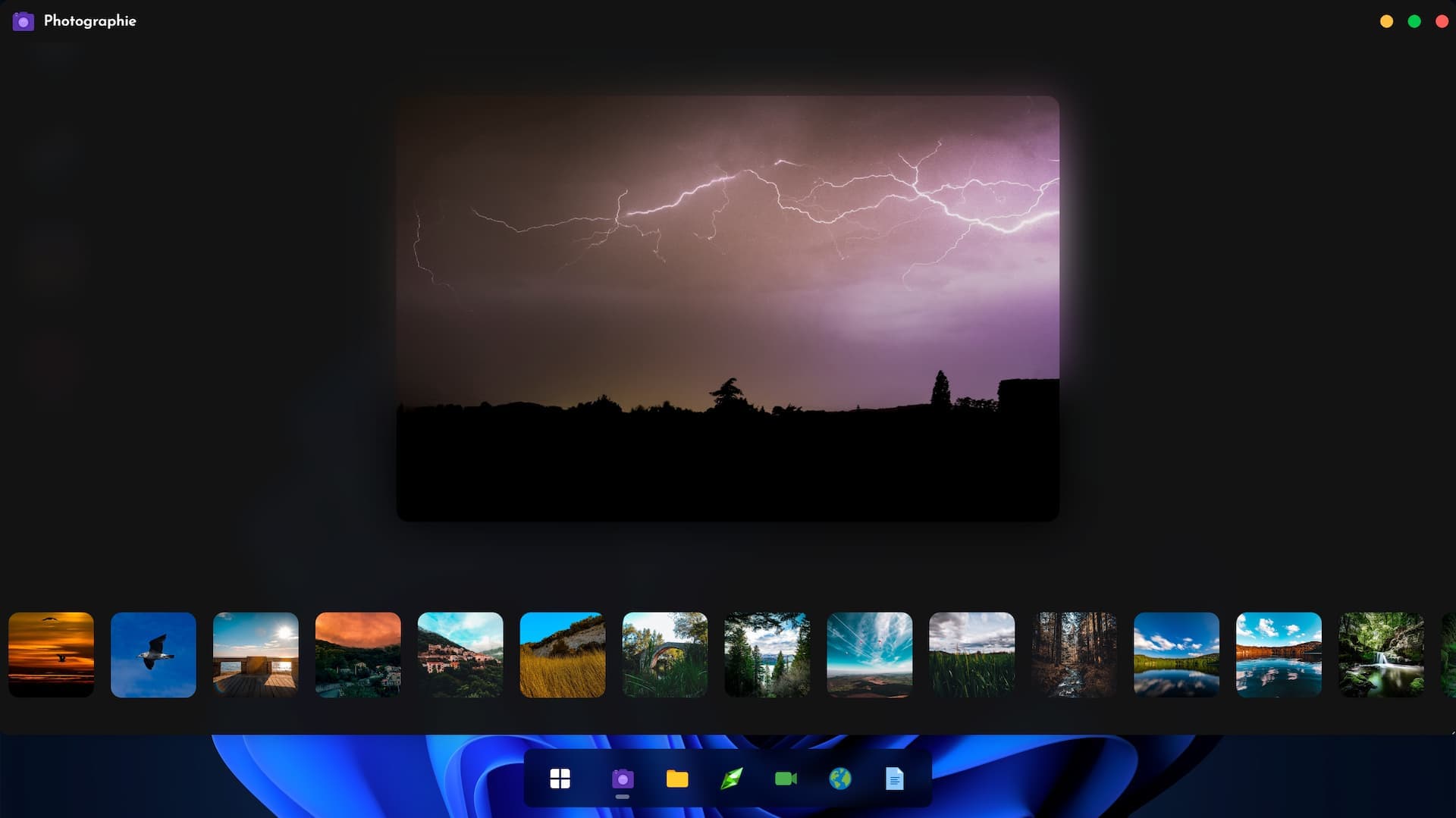
Task: Click the main lightning storm photo
Action: [x=728, y=309]
